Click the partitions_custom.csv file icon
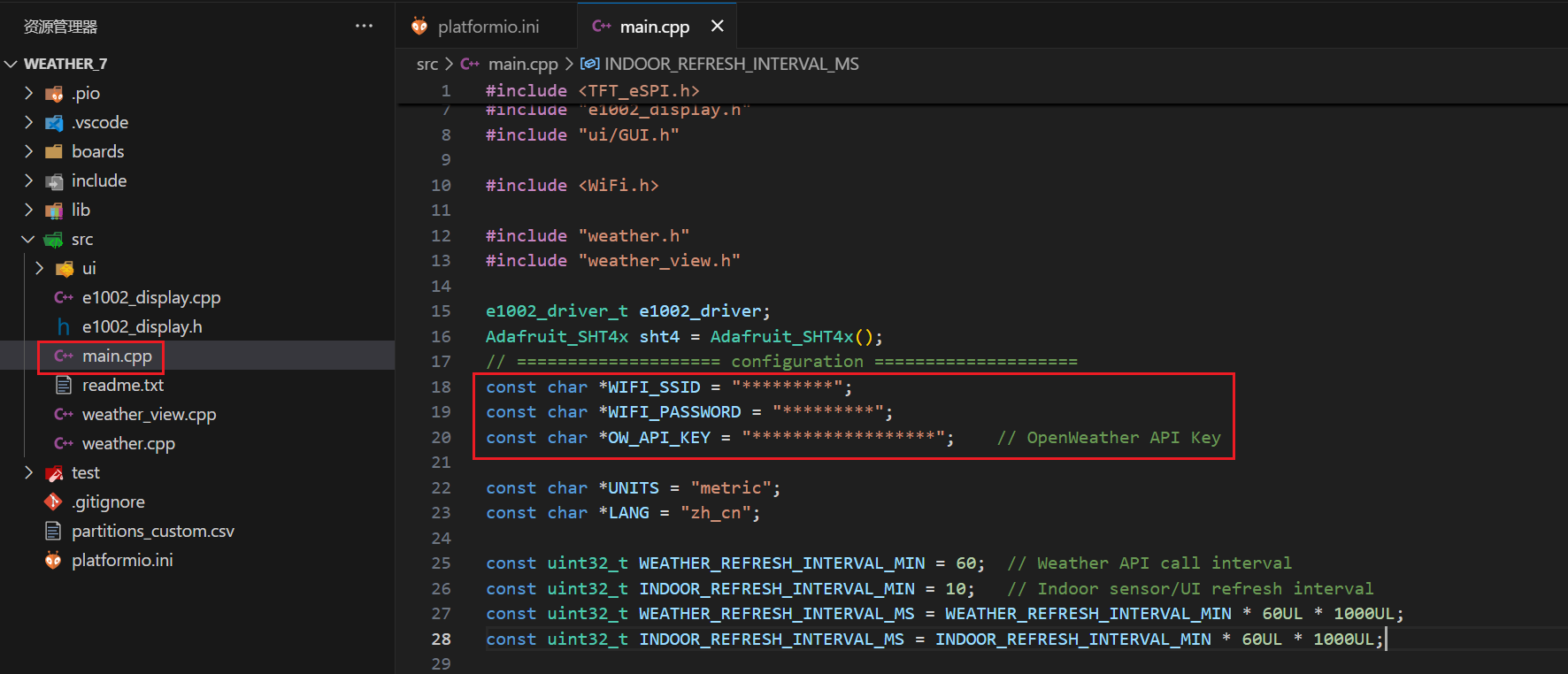Screen dimensions: 1568x674 point(53,531)
